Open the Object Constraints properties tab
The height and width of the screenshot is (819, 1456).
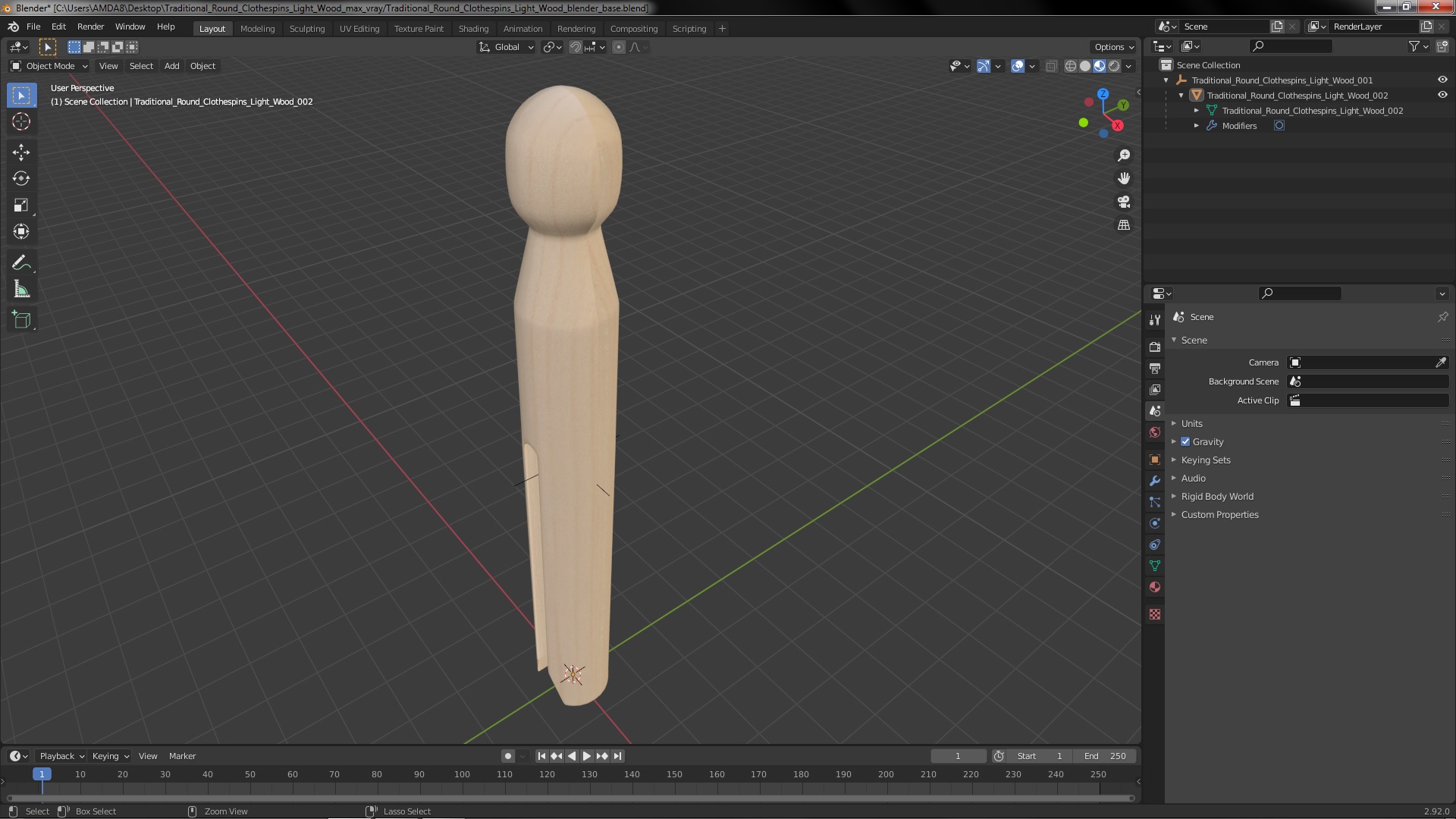[1155, 544]
